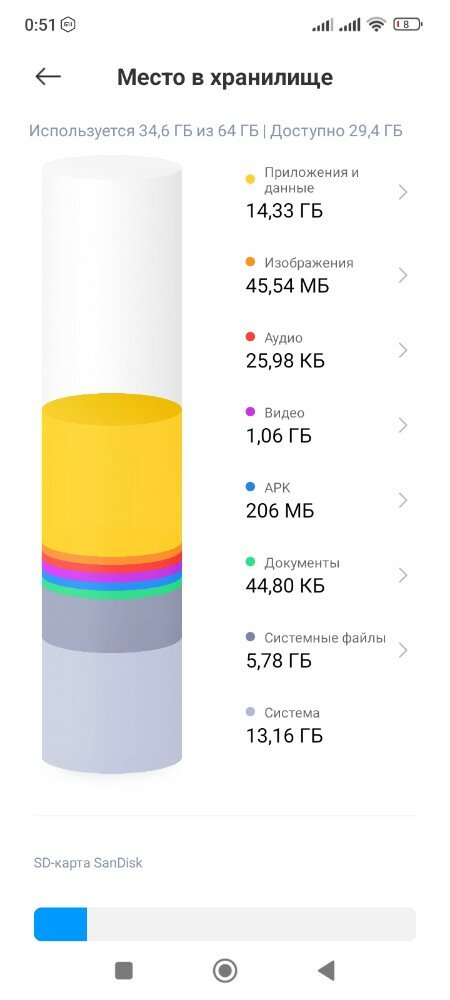Tap the Android home navigation button

225,971
